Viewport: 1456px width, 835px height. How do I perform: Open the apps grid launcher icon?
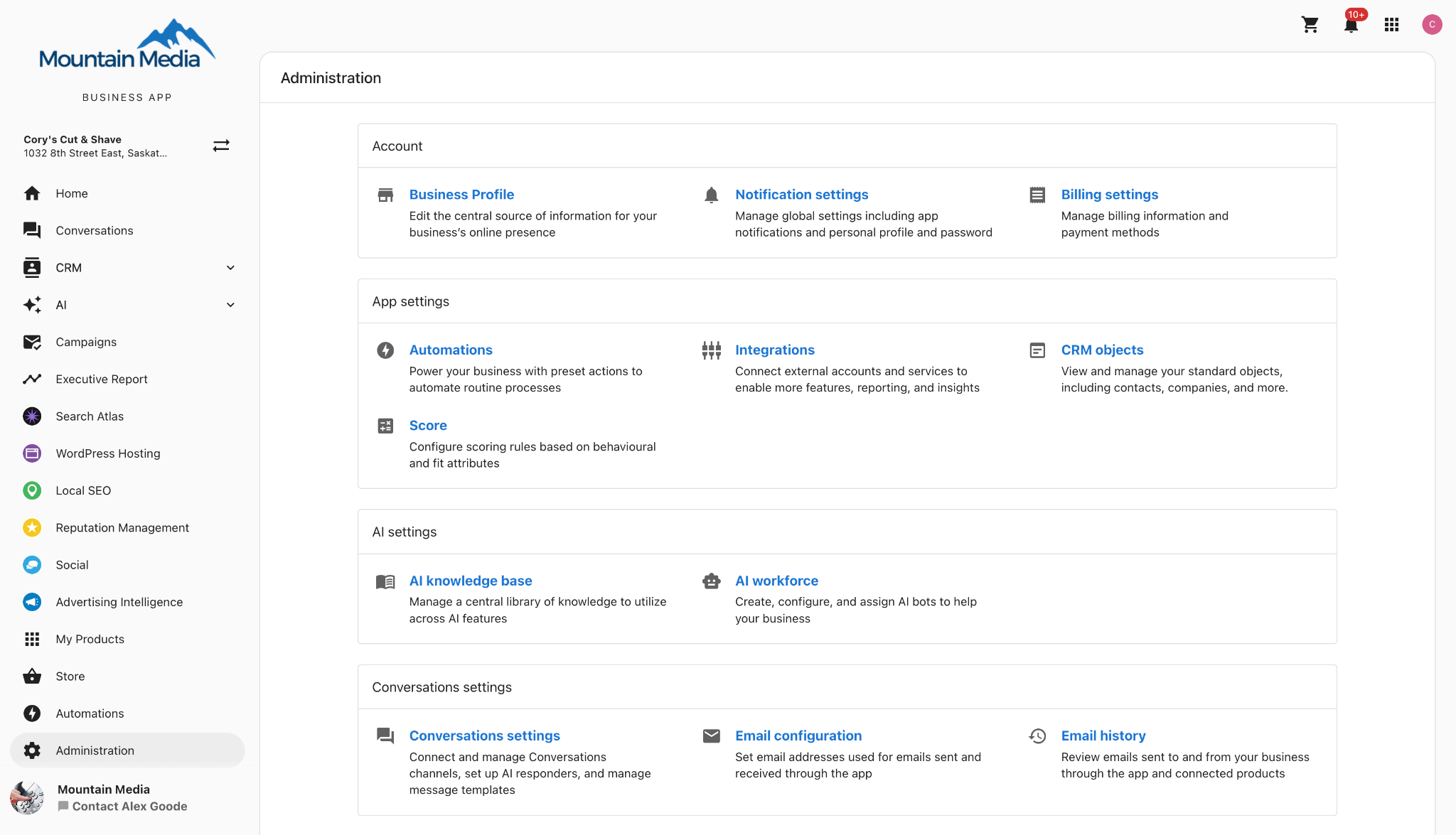click(1391, 25)
